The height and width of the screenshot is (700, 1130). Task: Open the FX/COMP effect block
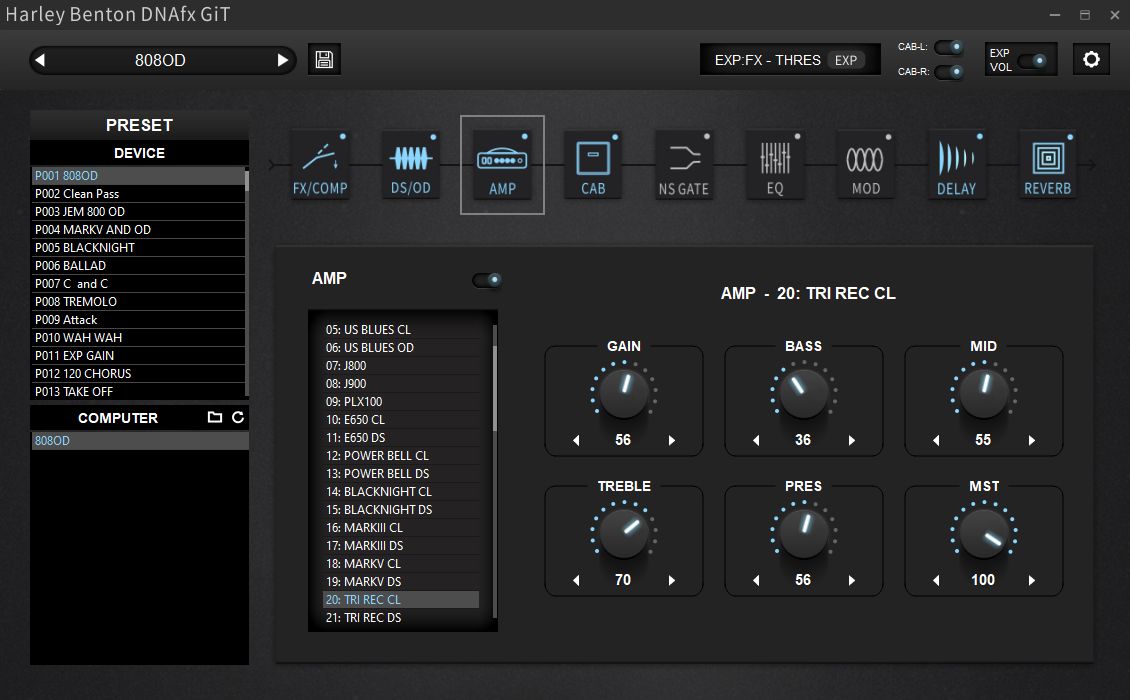tap(320, 165)
